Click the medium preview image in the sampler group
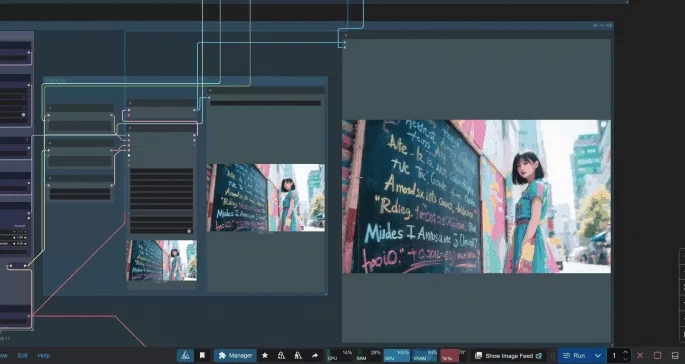685x364 pixels. 266,198
